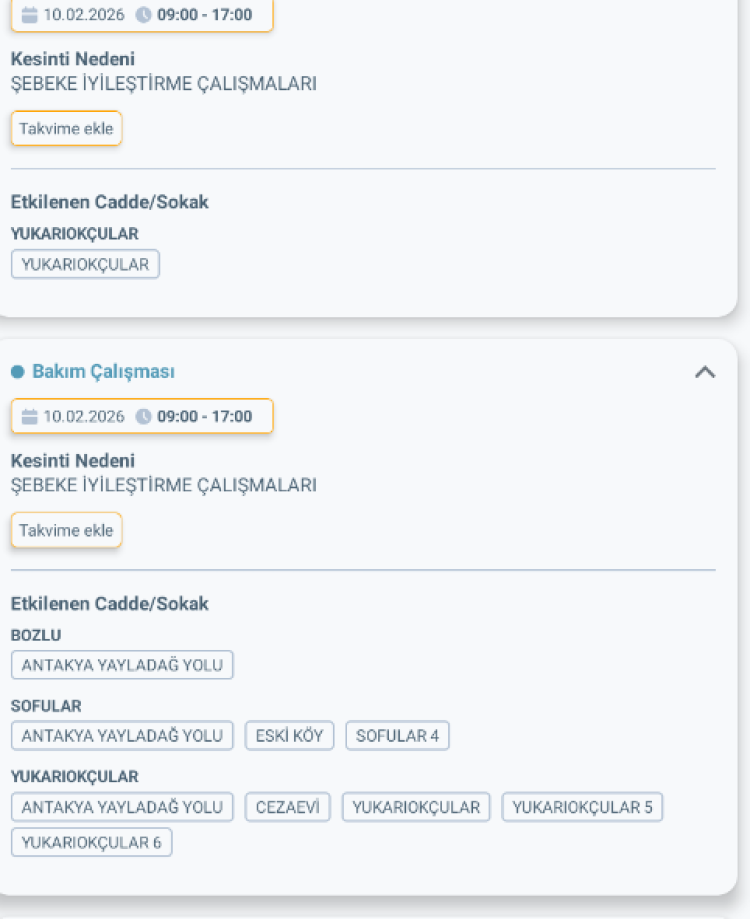Image resolution: width=750 pixels, height=919 pixels.
Task: Click the calendar icon in the Bakım Çalışması card
Action: pos(29,416)
